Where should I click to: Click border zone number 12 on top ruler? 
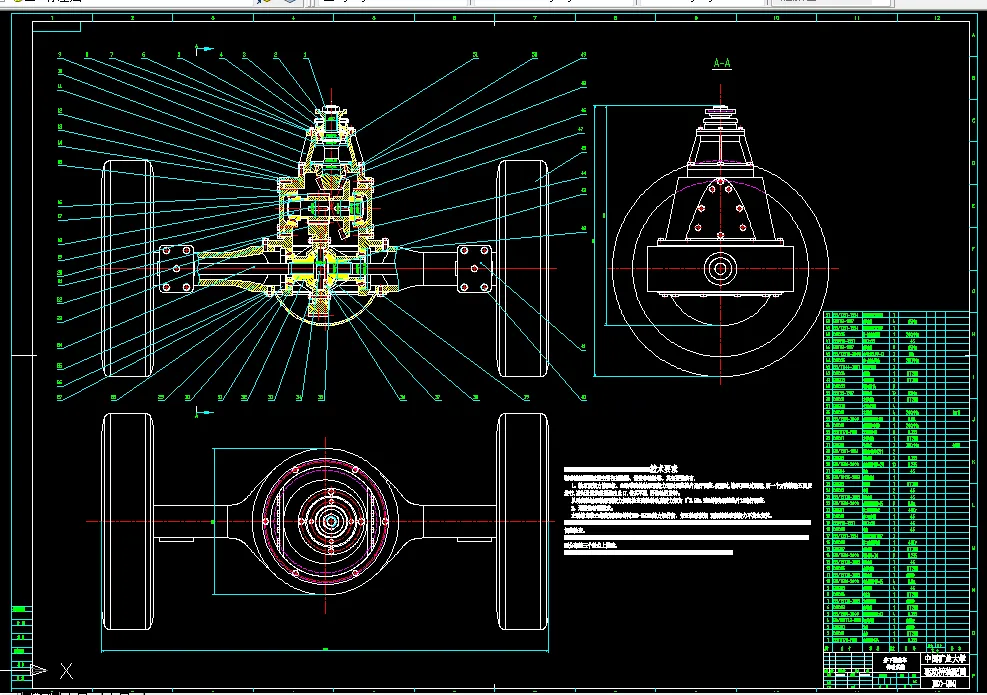point(937,18)
